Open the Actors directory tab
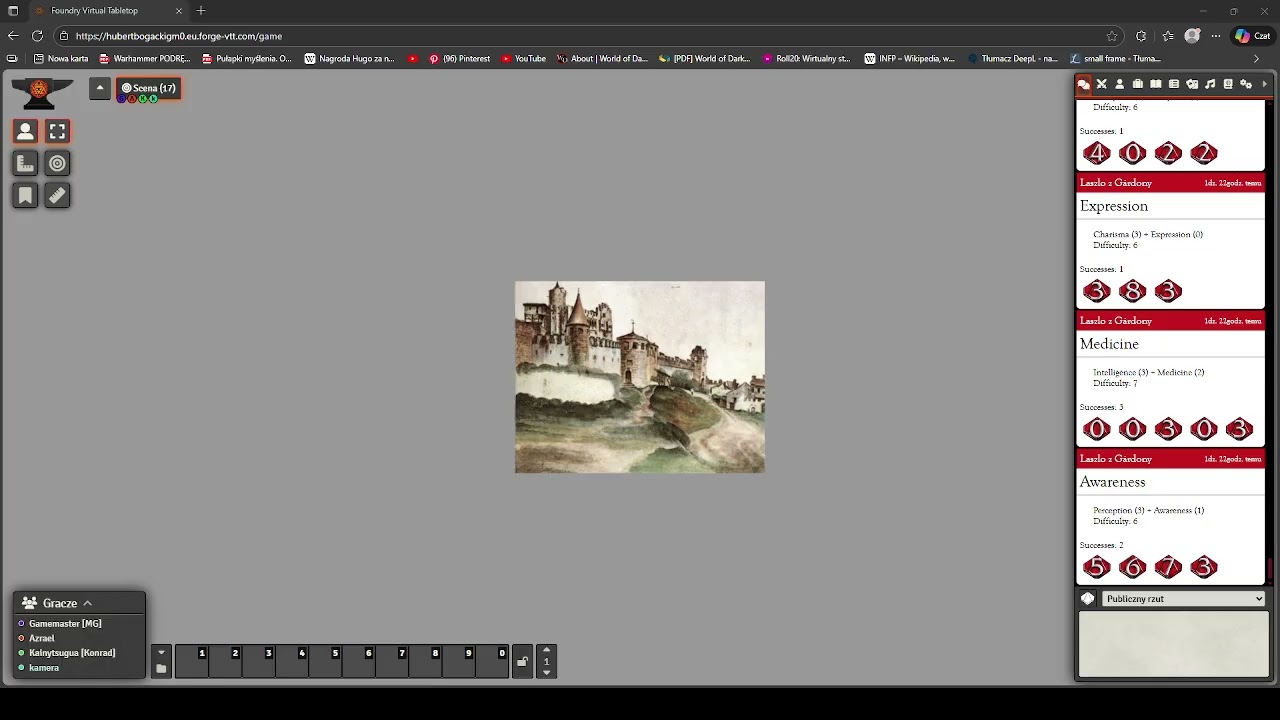Image resolution: width=1280 pixels, height=720 pixels. pyautogui.click(x=1120, y=84)
